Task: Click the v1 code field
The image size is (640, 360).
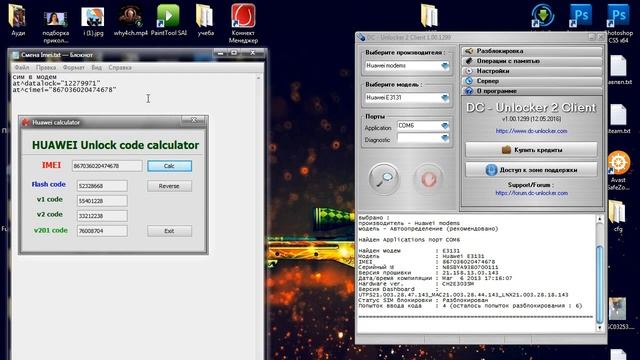Action: [102, 201]
